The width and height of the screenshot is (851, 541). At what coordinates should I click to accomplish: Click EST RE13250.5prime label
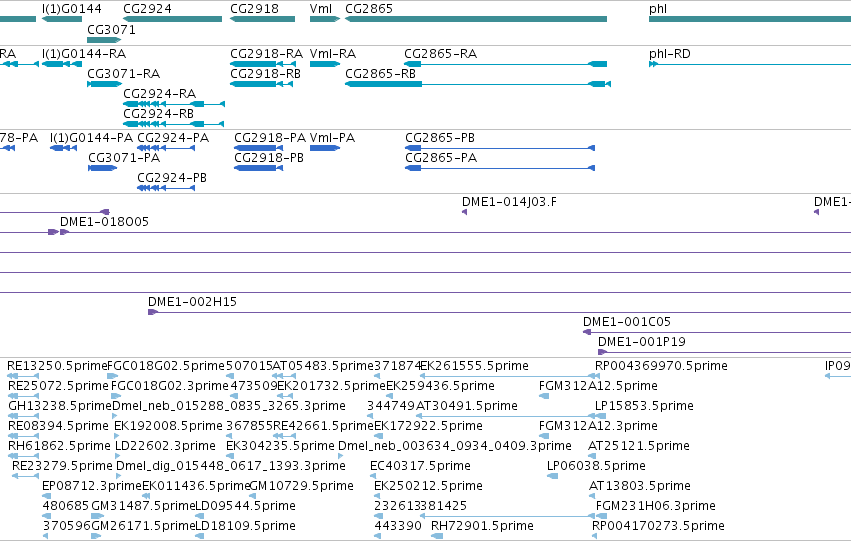point(57,366)
